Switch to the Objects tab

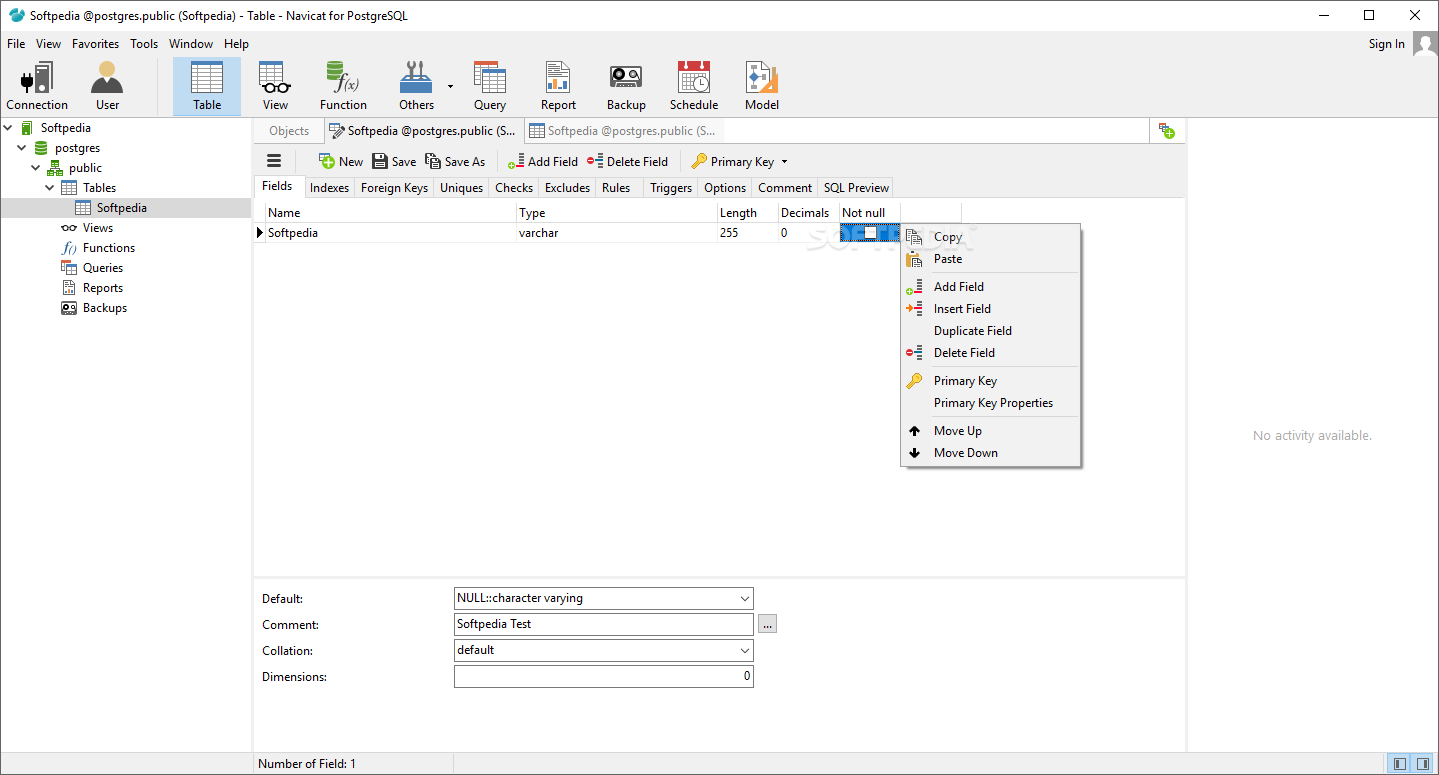[289, 131]
